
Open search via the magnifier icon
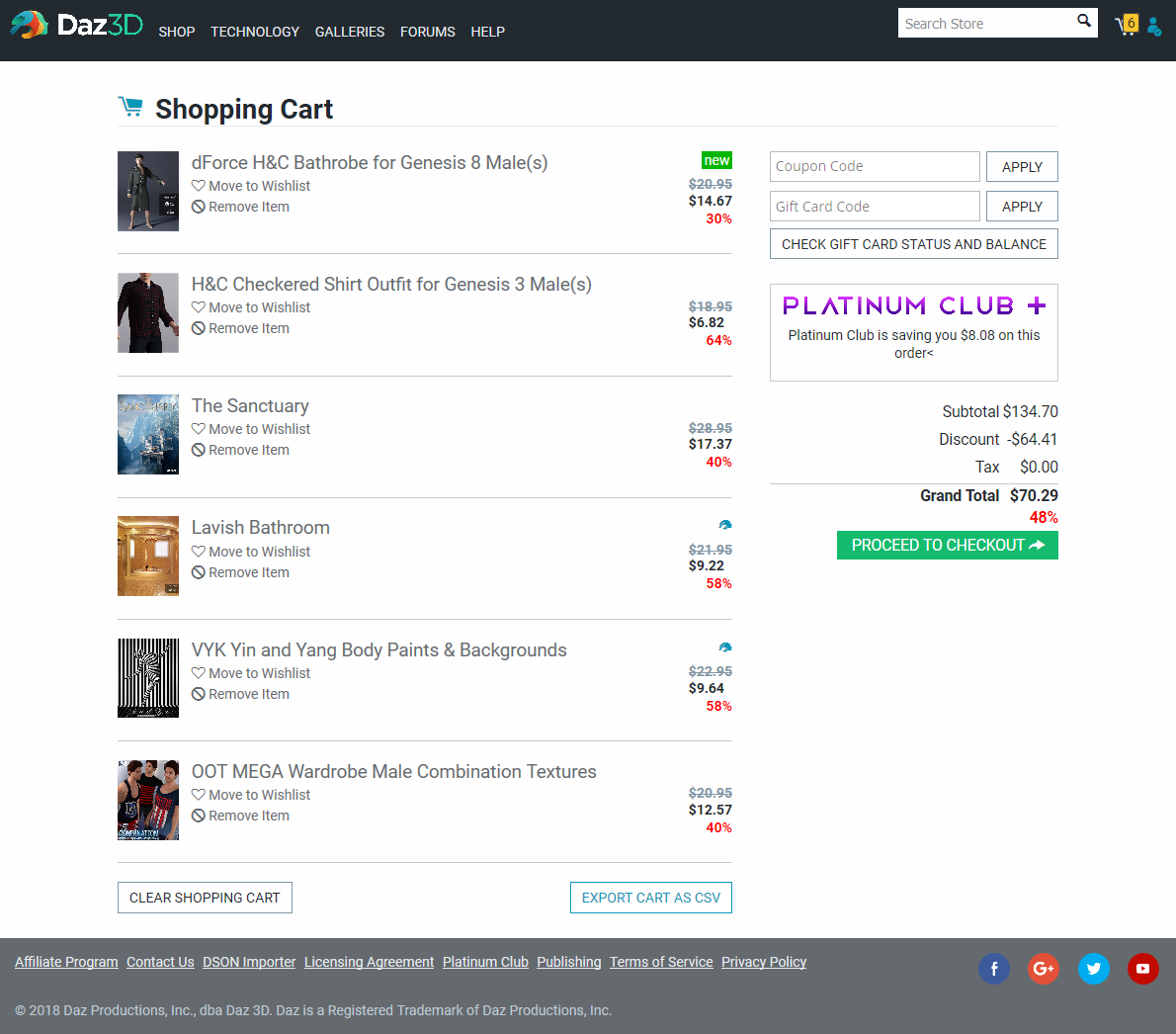tap(1083, 22)
